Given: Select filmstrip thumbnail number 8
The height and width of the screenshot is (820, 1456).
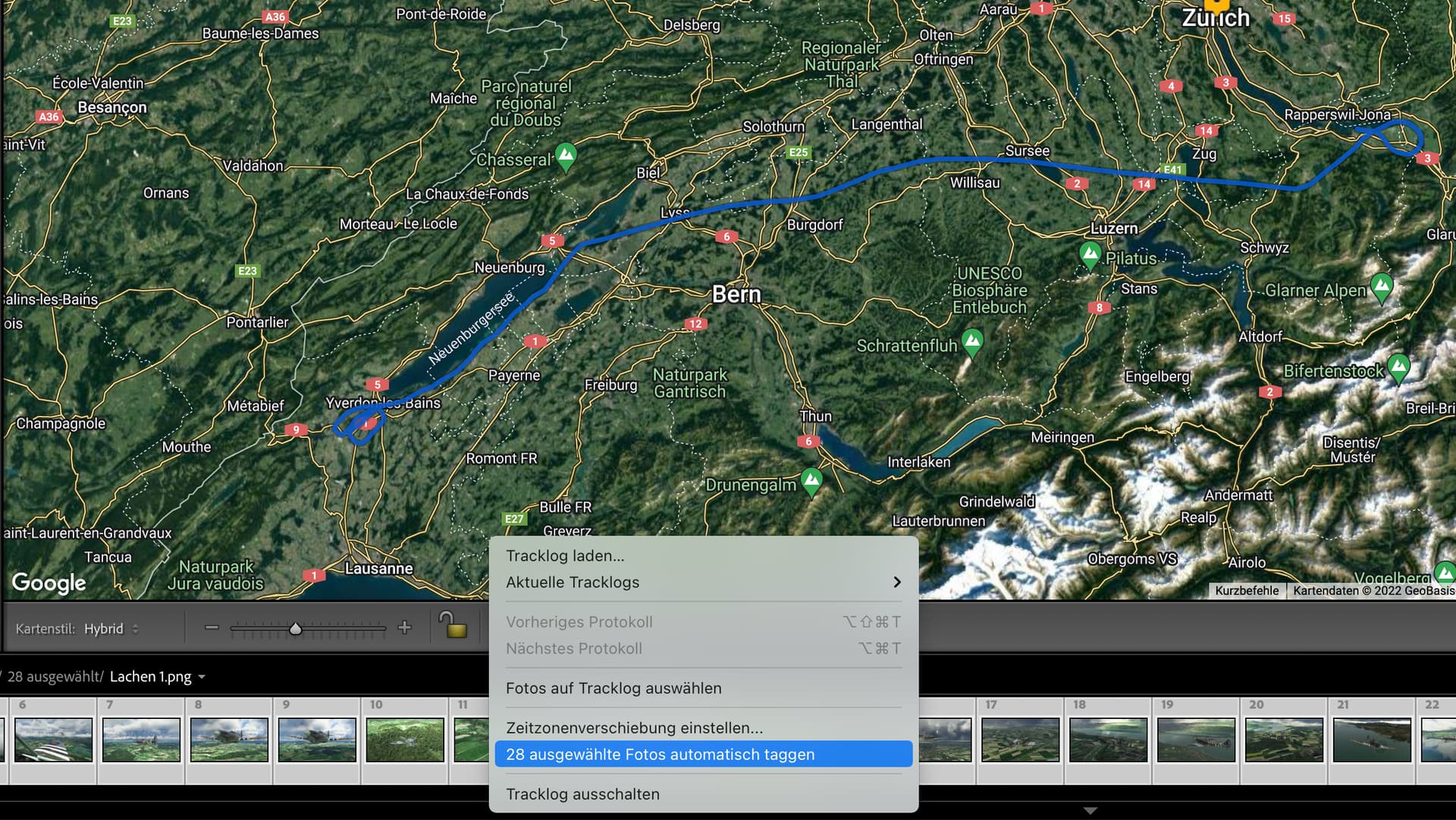Looking at the screenshot, I should 229,740.
